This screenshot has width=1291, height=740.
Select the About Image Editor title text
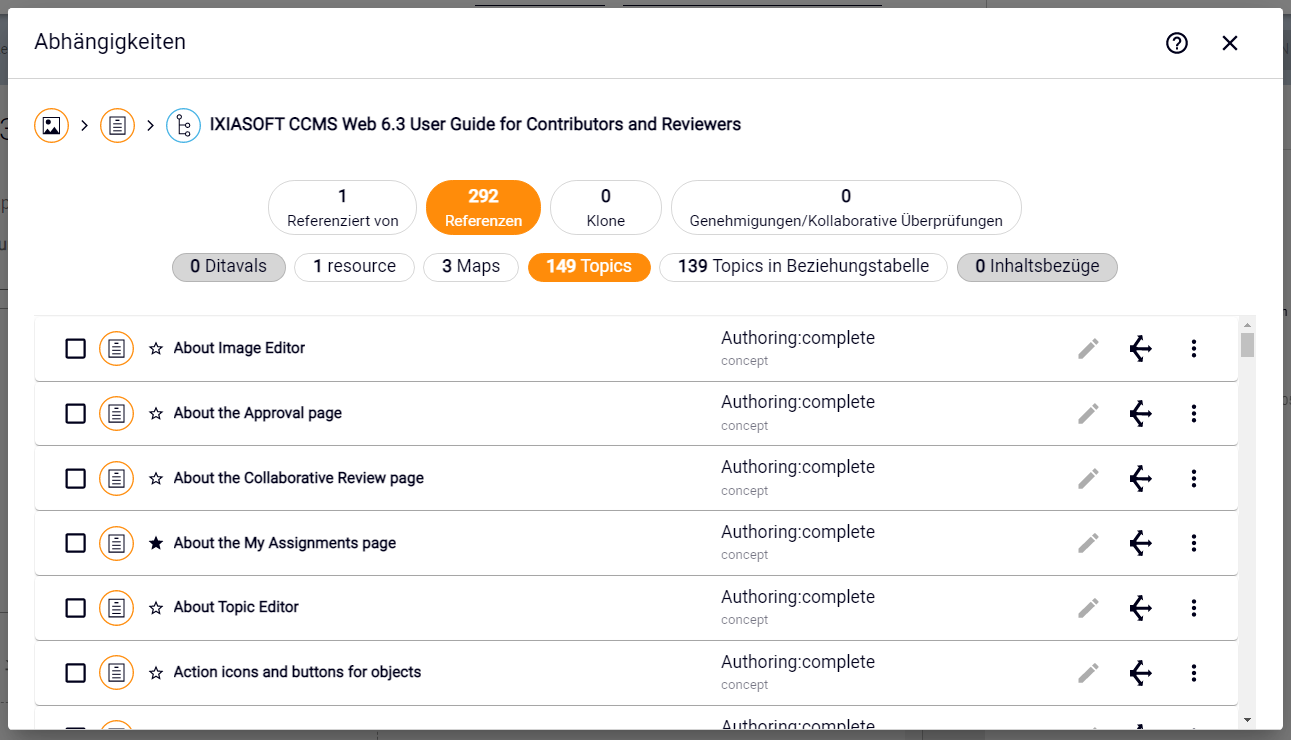239,349
